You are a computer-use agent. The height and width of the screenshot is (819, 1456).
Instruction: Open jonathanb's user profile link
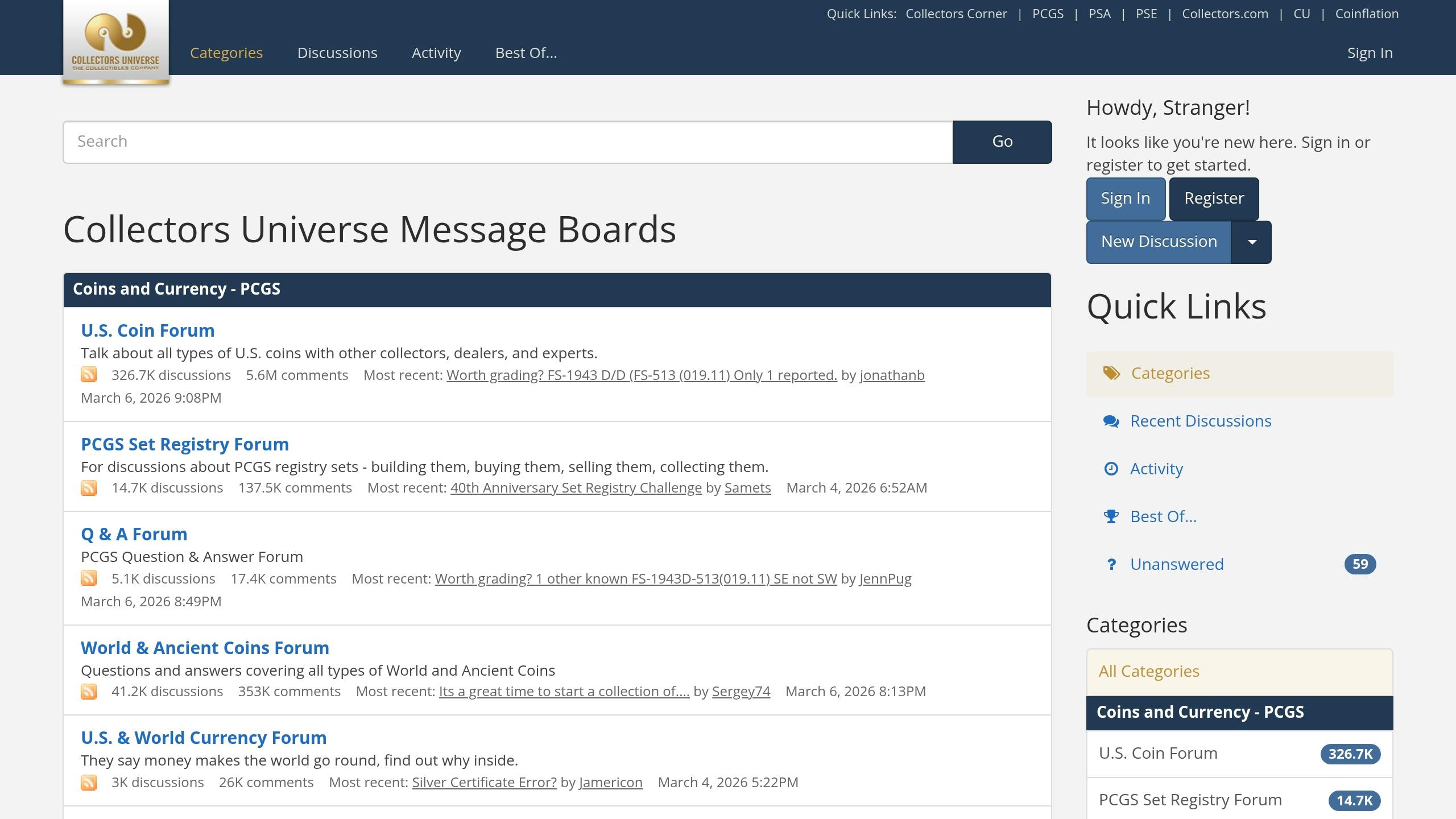pyautogui.click(x=892, y=375)
